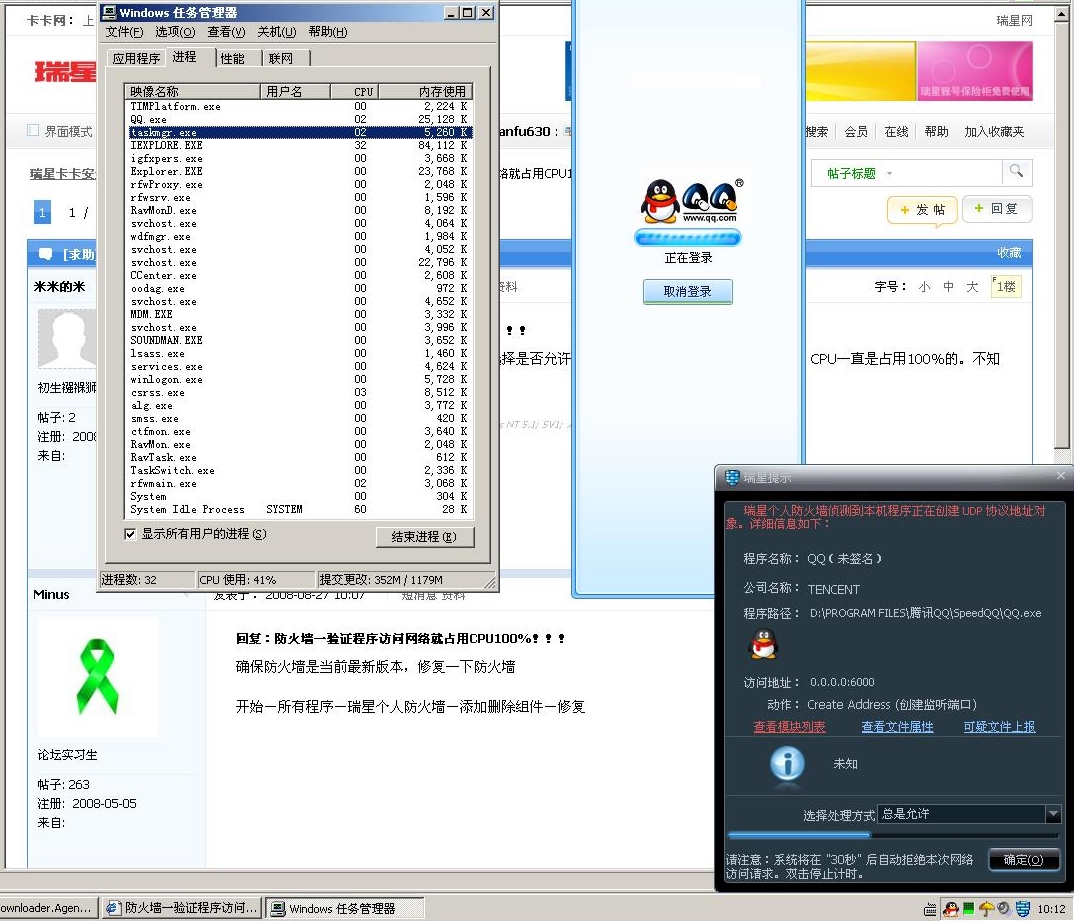Viewport: 1074px width, 921px height.
Task: Sort processes by 用户名 column header
Action: click(295, 91)
